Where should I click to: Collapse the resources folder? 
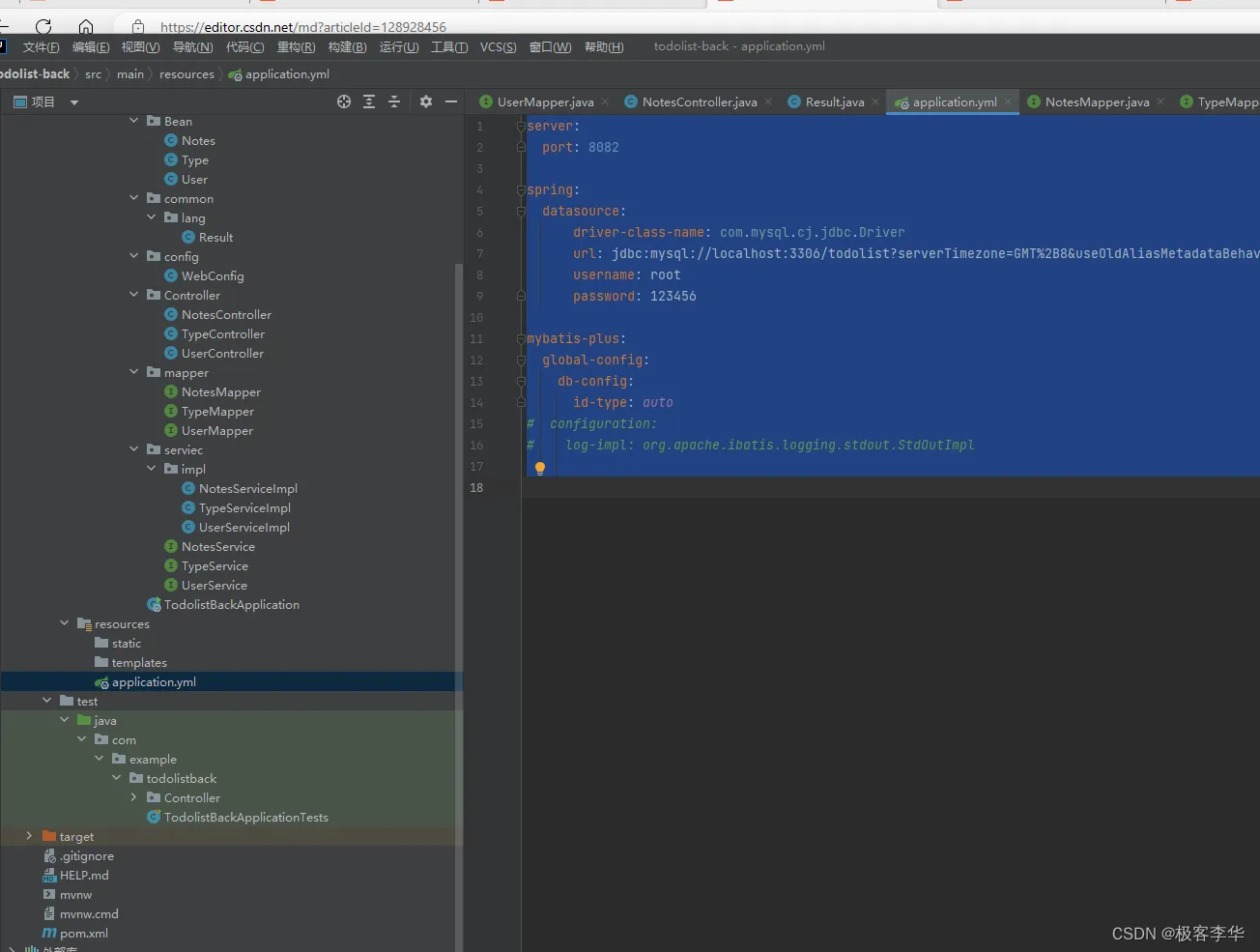(65, 623)
